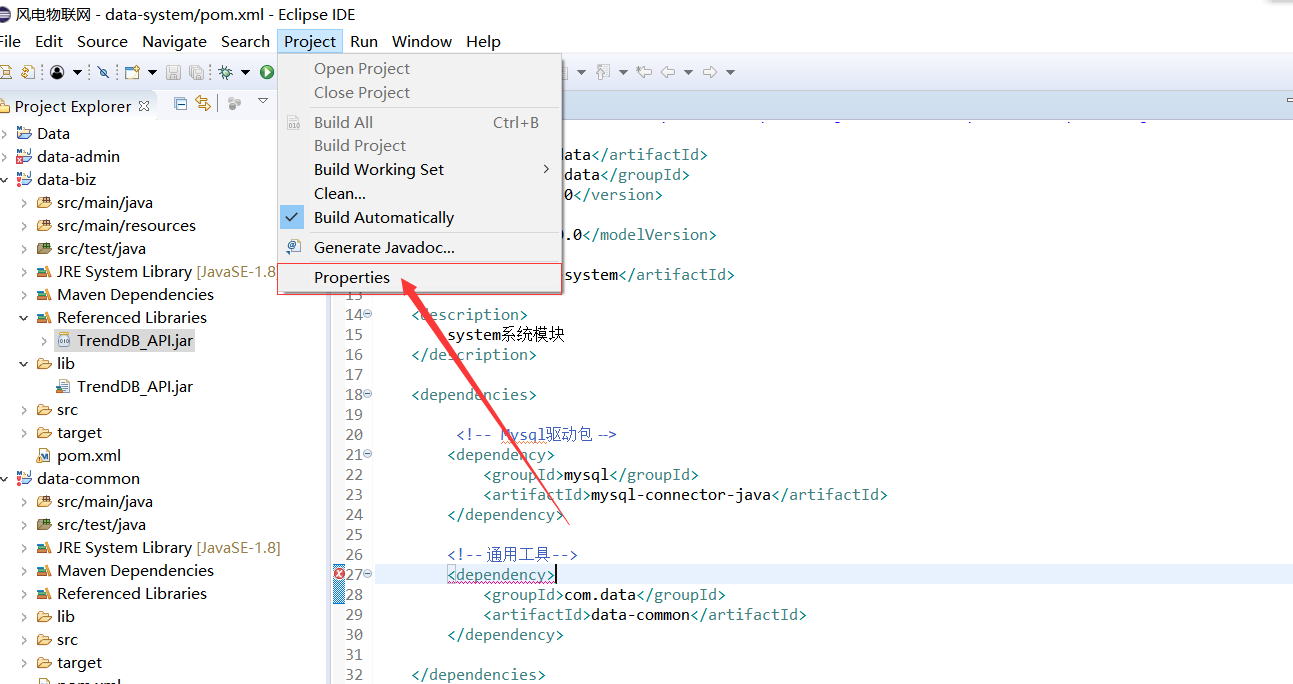Select Clean... from the Project menu
This screenshot has width=1293, height=684.
click(339, 193)
